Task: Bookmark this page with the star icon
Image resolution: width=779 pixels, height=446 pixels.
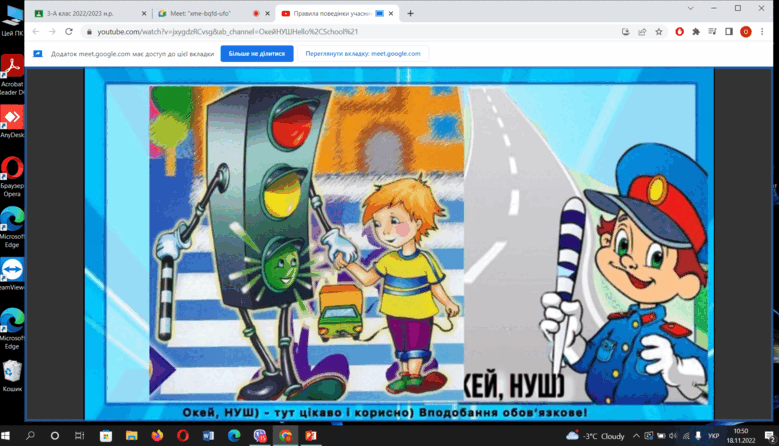Action: [x=659, y=32]
